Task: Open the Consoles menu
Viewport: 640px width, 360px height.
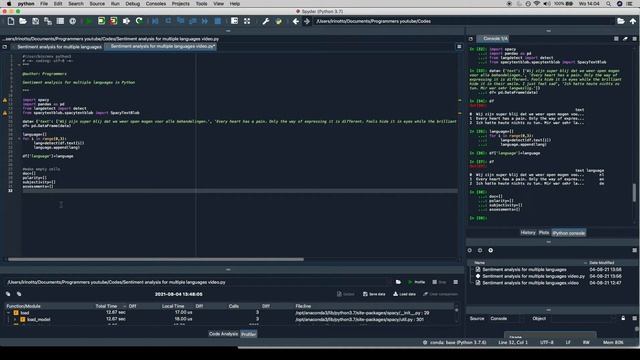Action: (156, 4)
